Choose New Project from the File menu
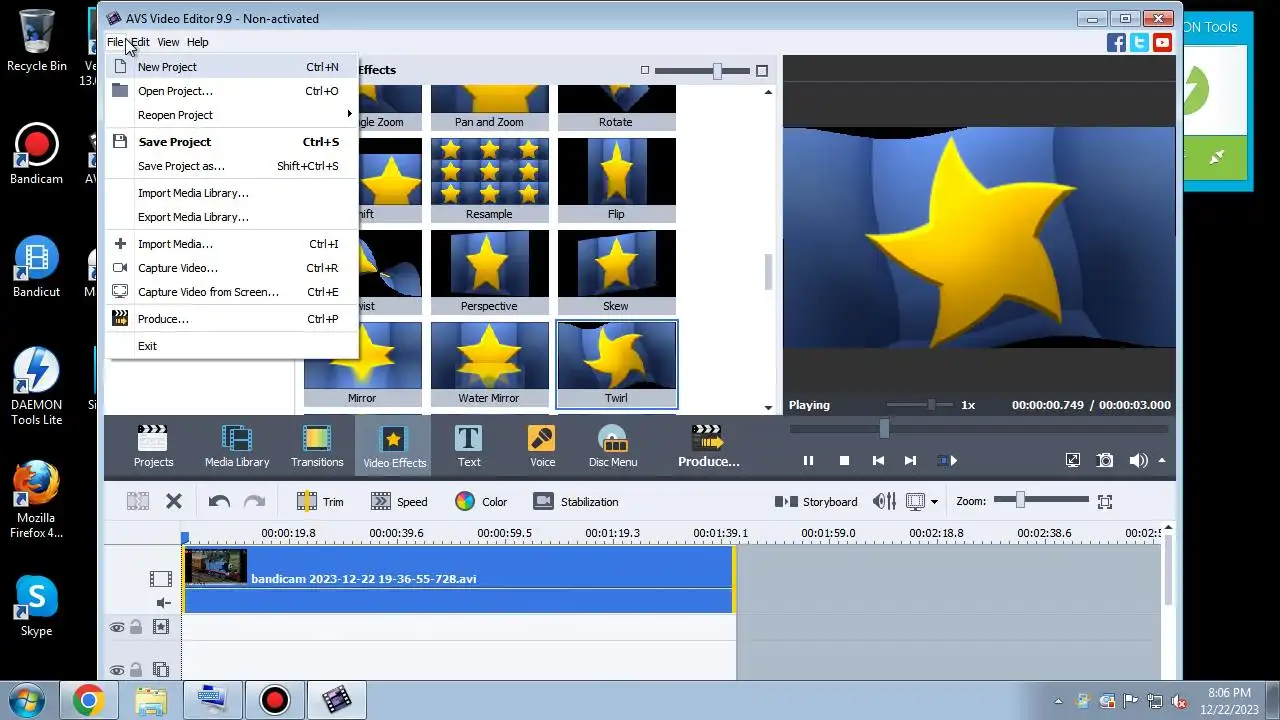1280x720 pixels. click(232, 67)
